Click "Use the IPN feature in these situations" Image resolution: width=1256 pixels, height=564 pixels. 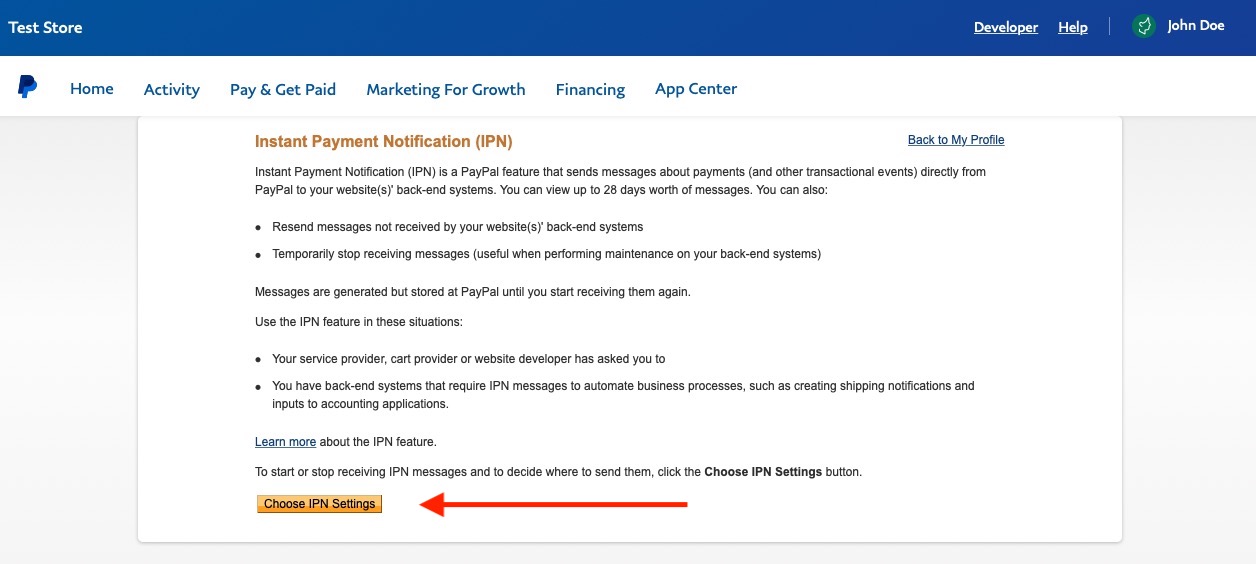tap(359, 322)
